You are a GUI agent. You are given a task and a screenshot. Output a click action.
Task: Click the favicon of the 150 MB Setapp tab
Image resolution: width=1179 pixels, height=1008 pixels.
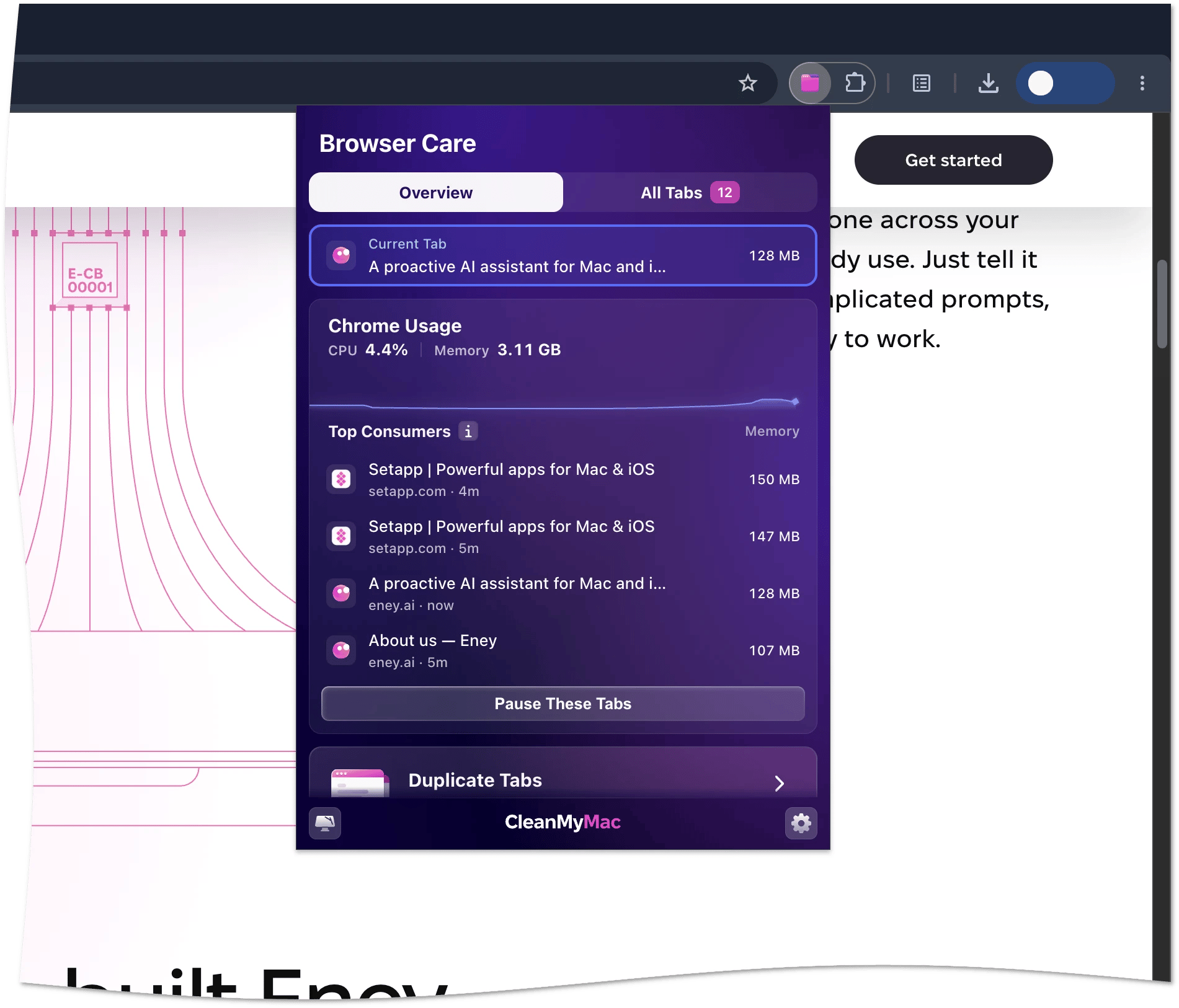tap(341, 479)
